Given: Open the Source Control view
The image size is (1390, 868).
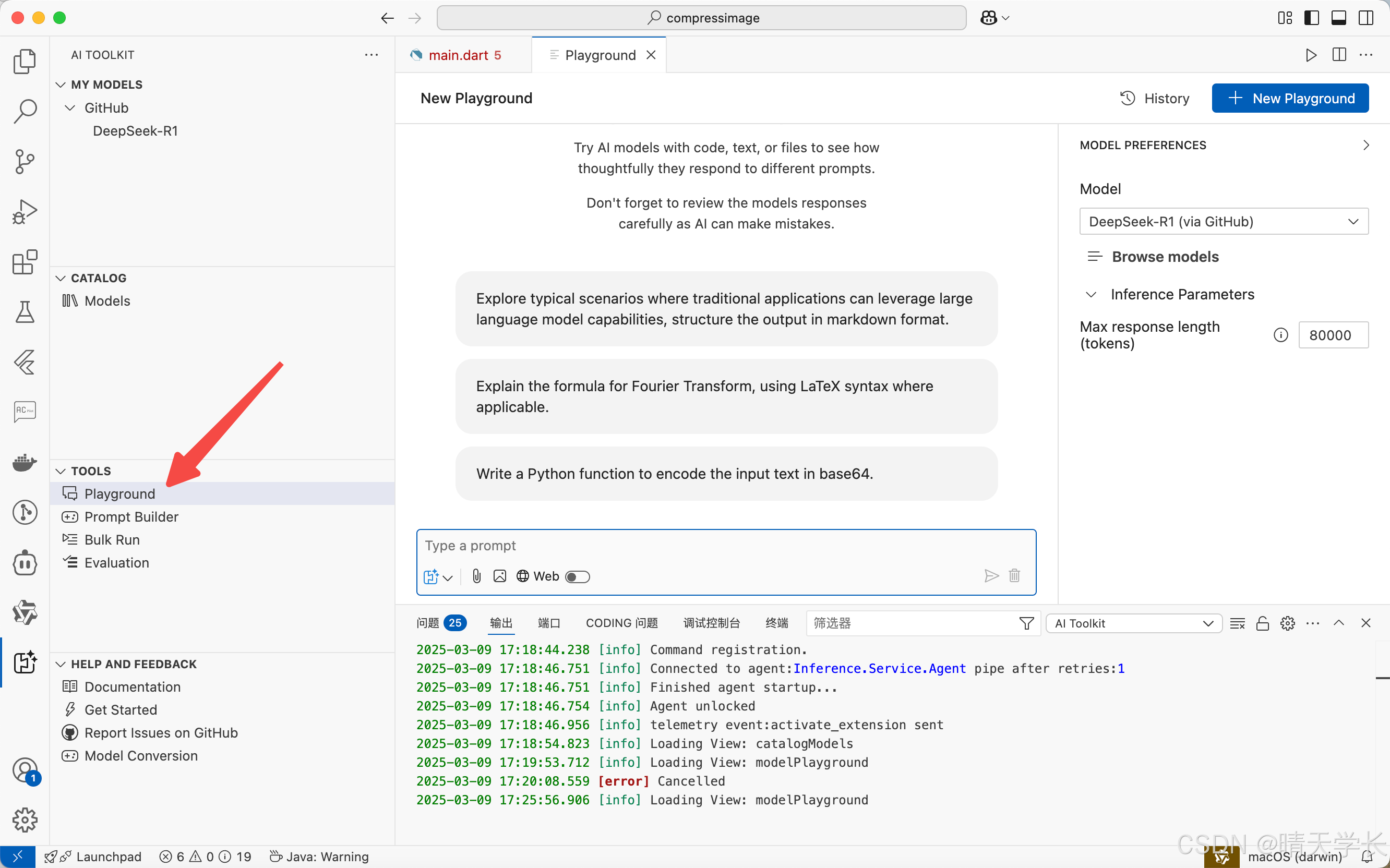Looking at the screenshot, I should [x=24, y=161].
